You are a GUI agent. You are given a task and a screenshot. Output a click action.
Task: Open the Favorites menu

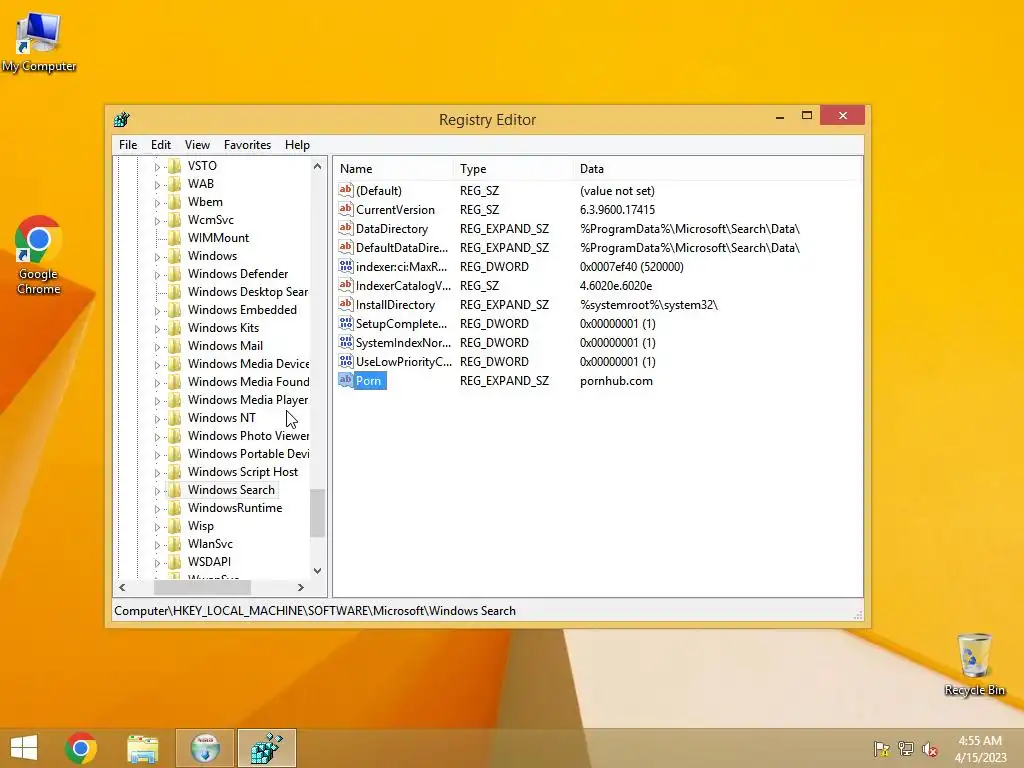[x=247, y=145]
